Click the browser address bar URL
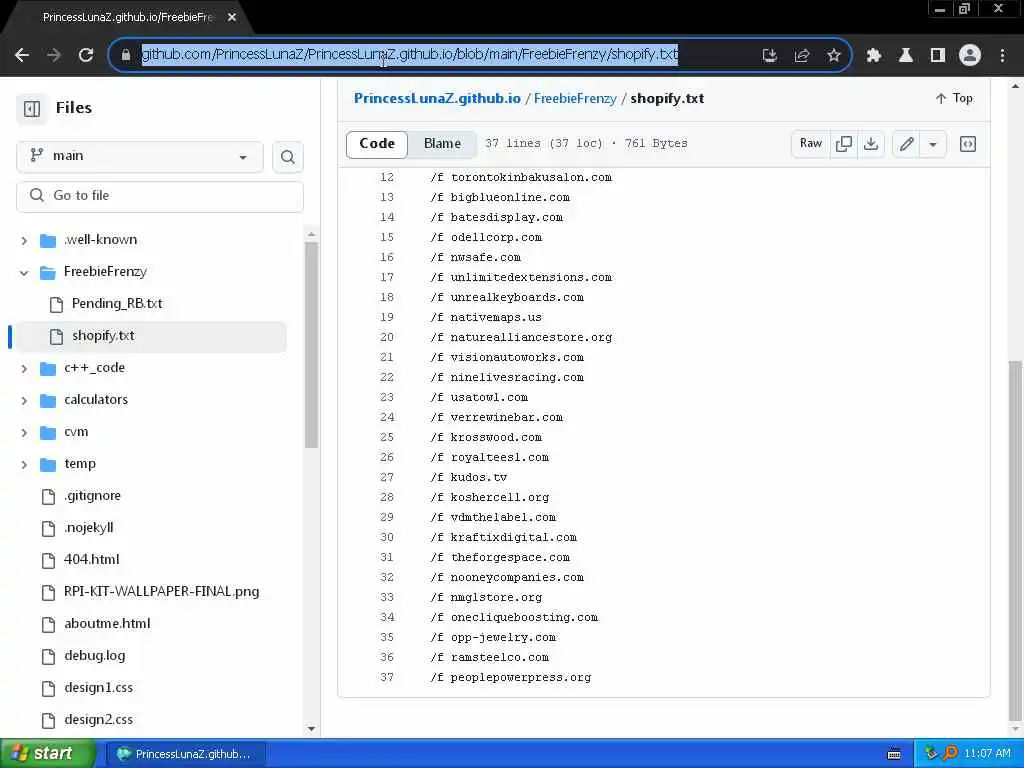This screenshot has width=1024, height=768. [x=409, y=54]
